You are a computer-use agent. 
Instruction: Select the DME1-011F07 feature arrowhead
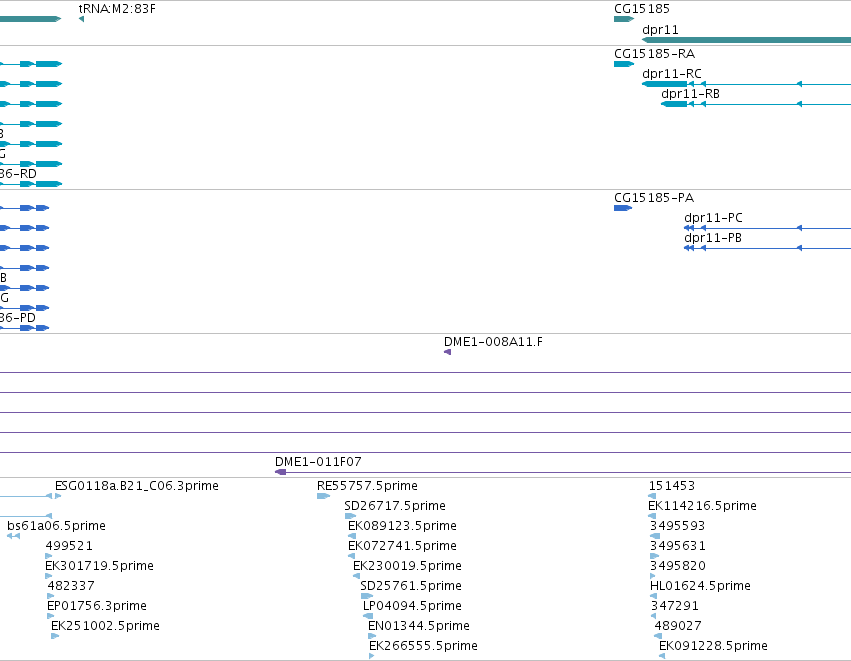281,472
